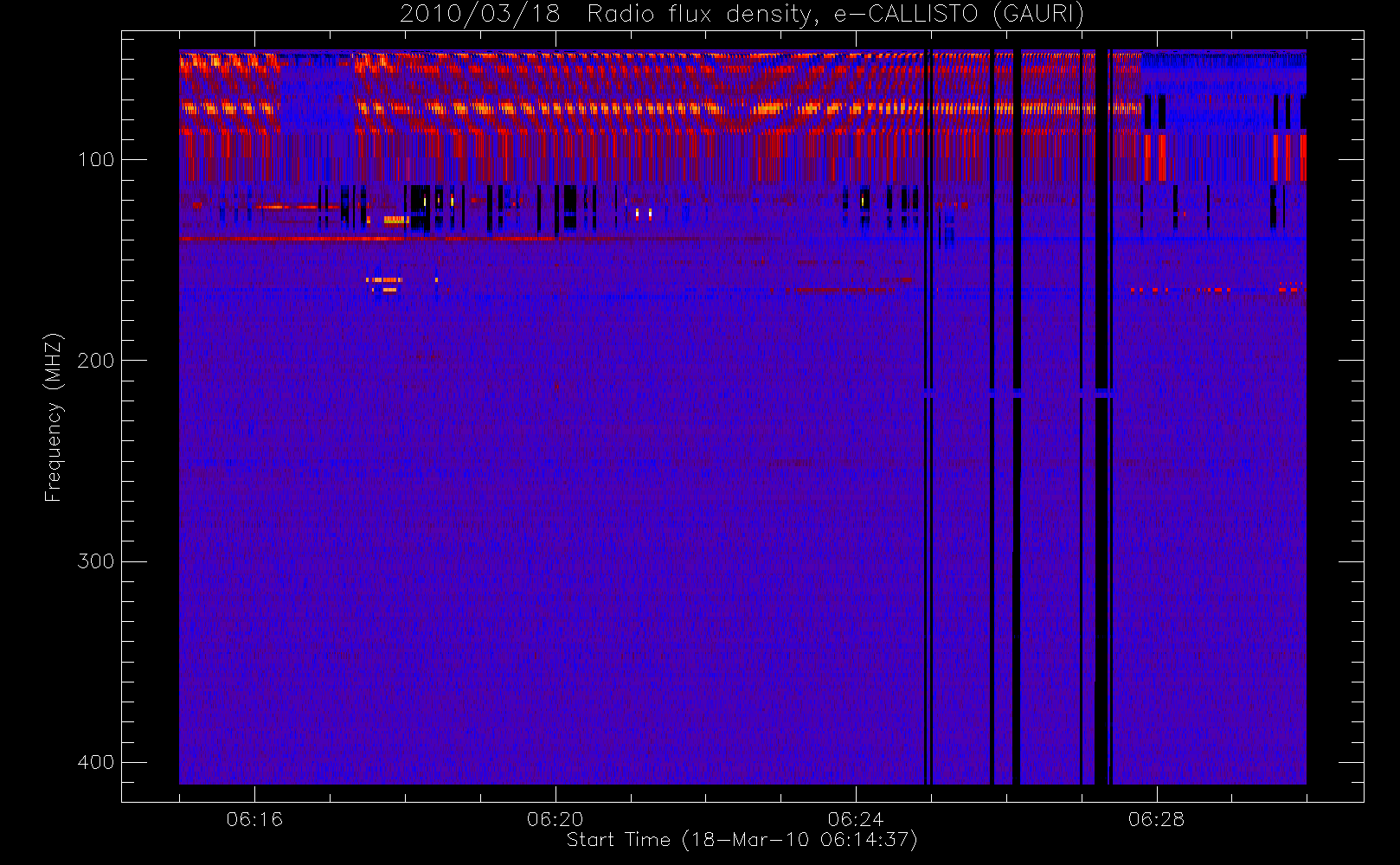Click the 06:20 time tick label
This screenshot has width=1400, height=865.
tap(555, 819)
